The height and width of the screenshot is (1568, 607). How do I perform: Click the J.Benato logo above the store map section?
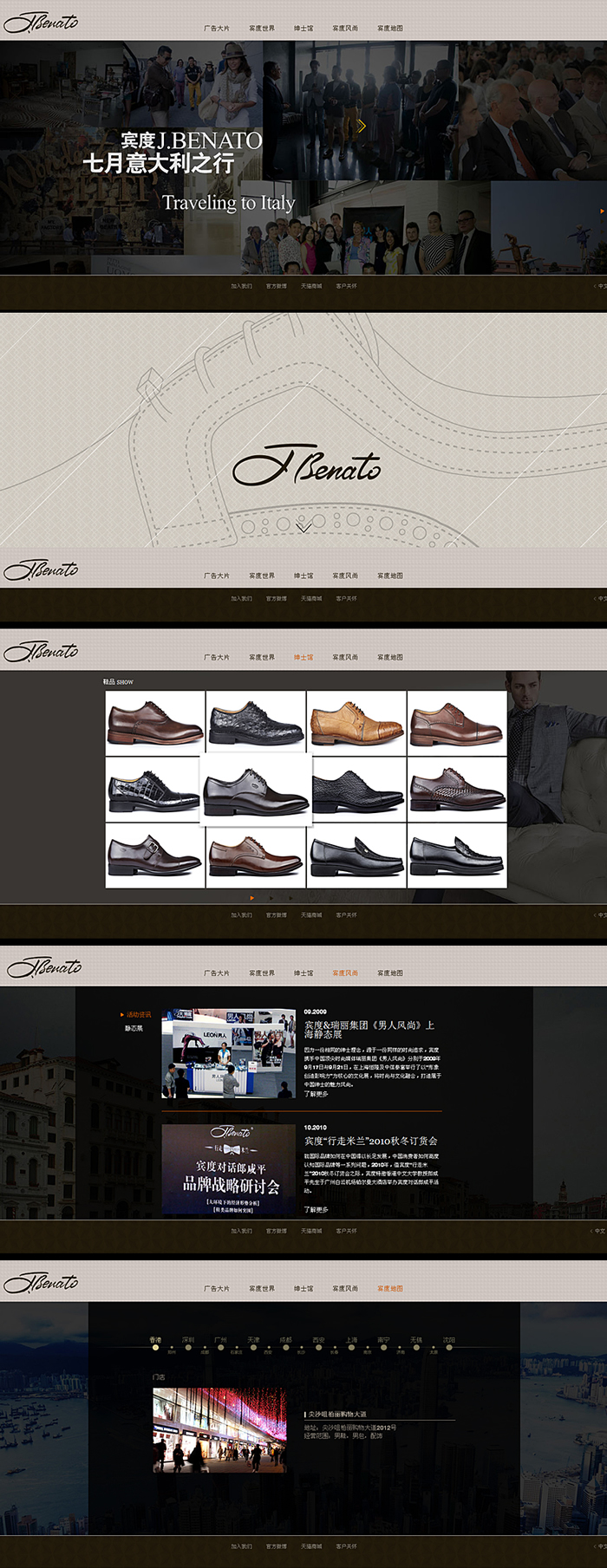point(41,1283)
